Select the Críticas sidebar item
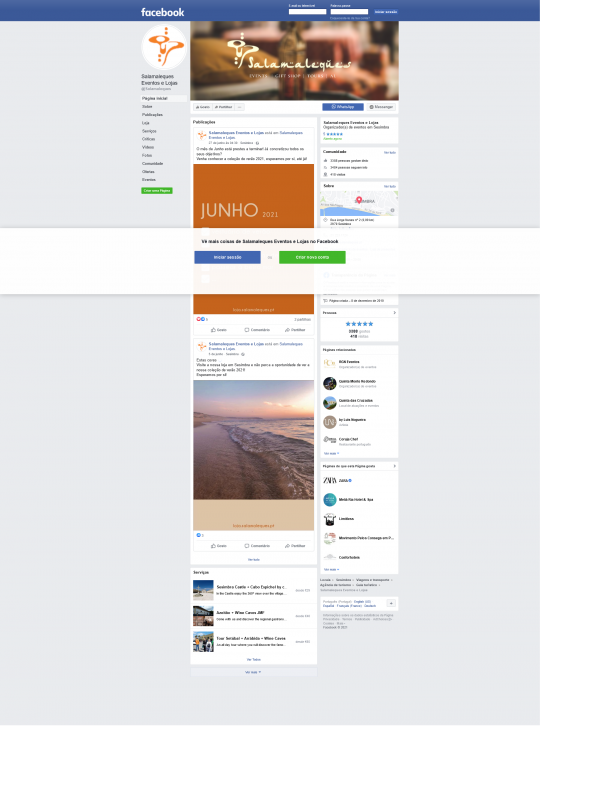The height and width of the screenshot is (806, 600). coord(148,139)
